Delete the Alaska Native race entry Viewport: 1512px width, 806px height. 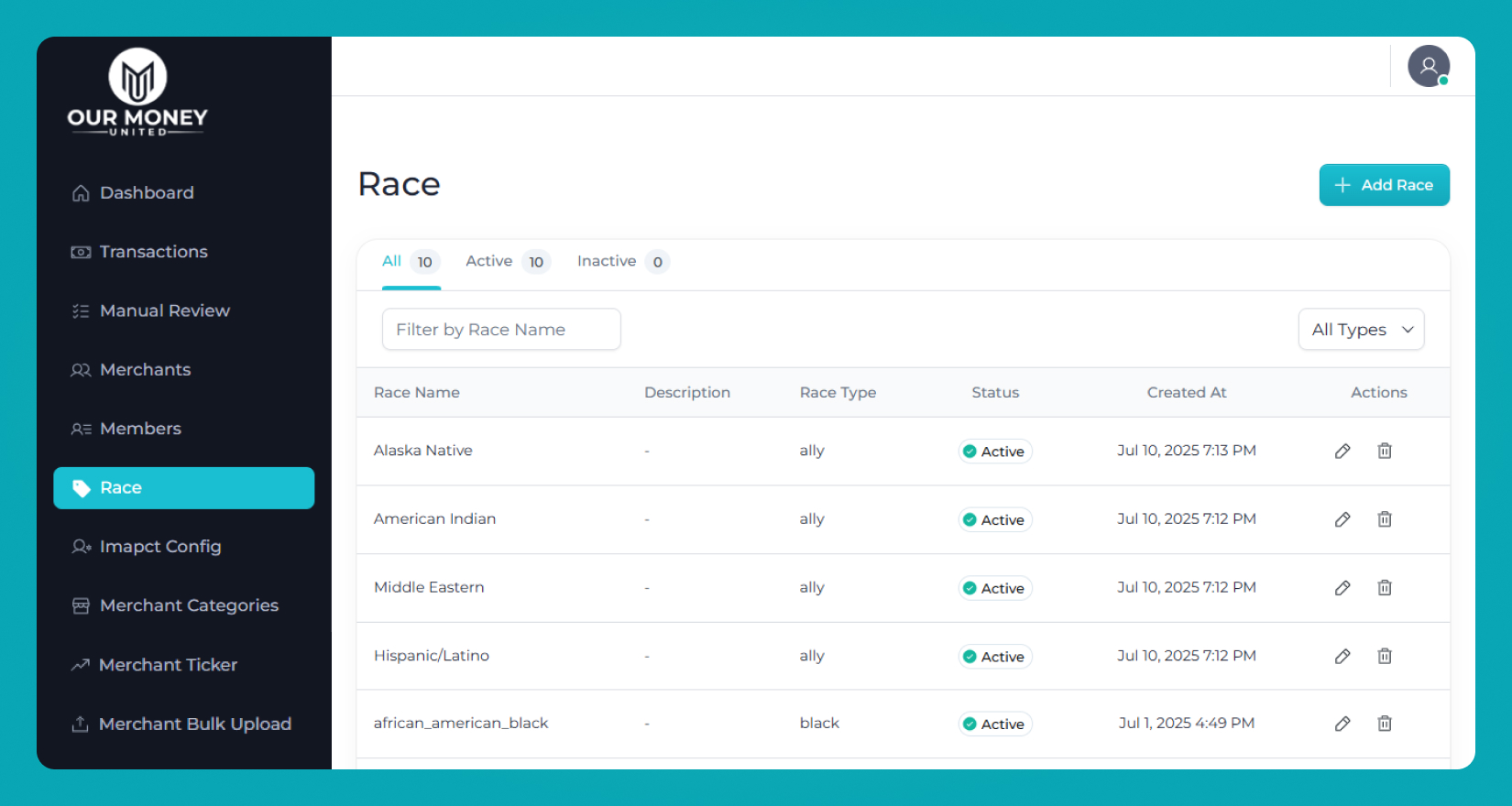pyautogui.click(x=1385, y=451)
